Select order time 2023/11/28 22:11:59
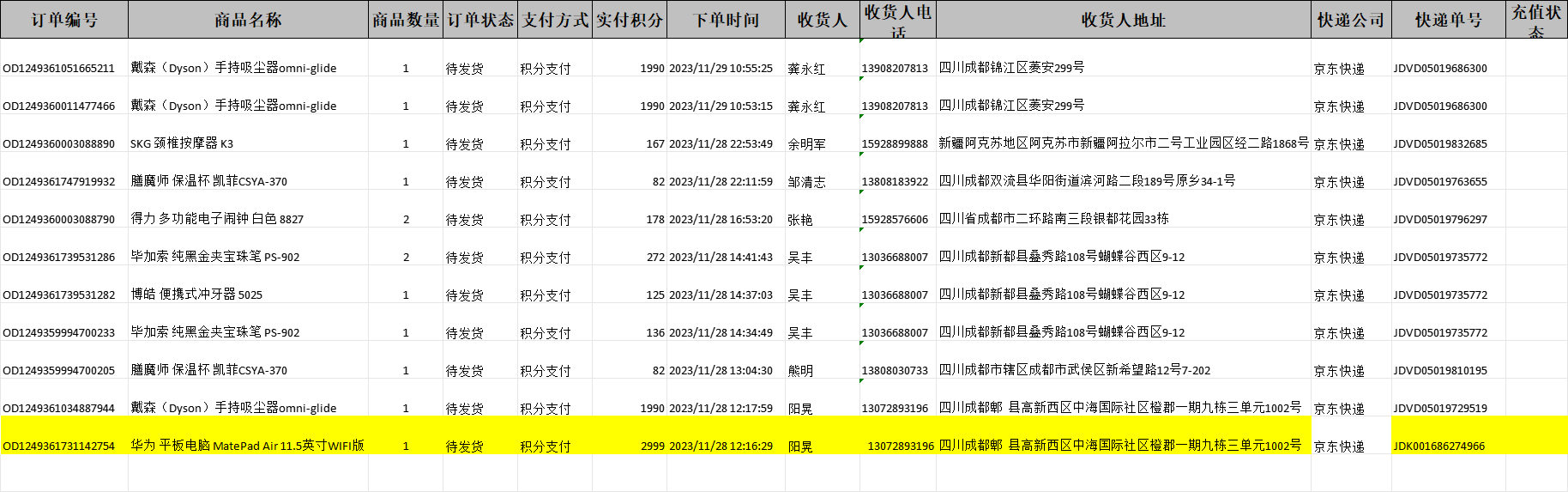This screenshot has height=492, width=1568. click(721, 182)
